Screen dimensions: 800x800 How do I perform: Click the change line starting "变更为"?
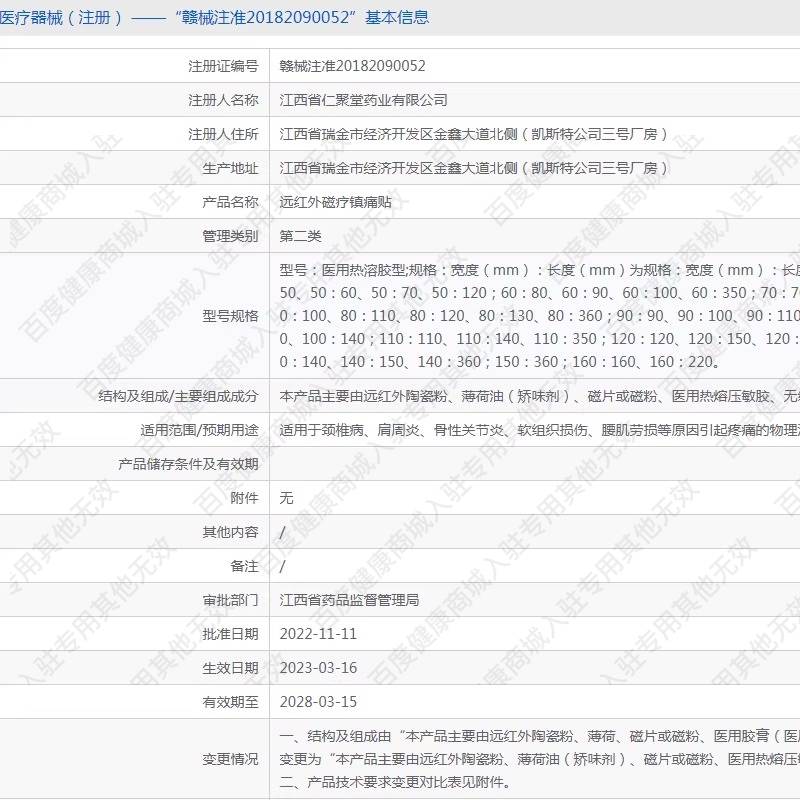click(540, 759)
